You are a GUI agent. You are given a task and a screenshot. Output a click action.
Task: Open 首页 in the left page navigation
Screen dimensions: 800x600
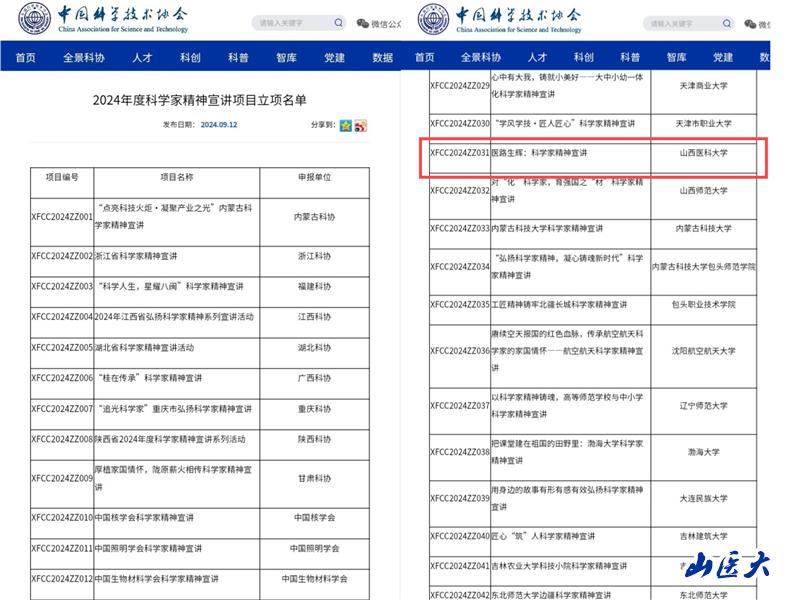pyautogui.click(x=25, y=58)
